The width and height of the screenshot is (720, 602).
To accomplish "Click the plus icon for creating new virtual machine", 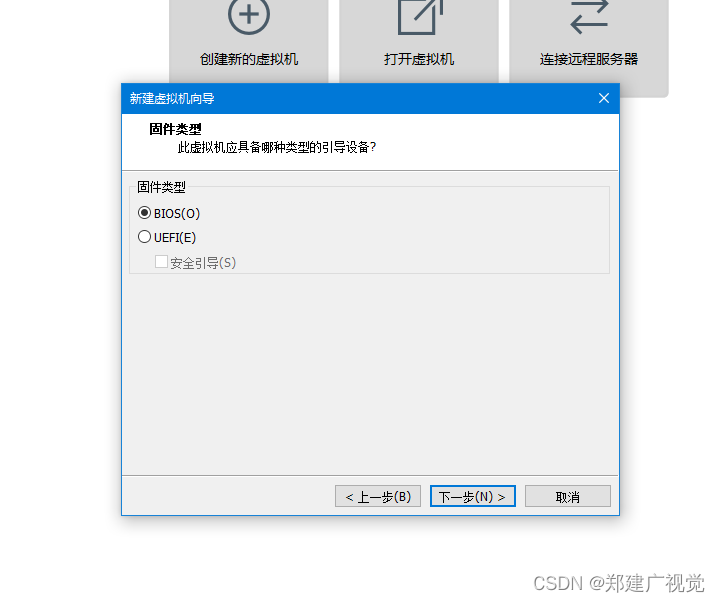I will tap(249, 15).
